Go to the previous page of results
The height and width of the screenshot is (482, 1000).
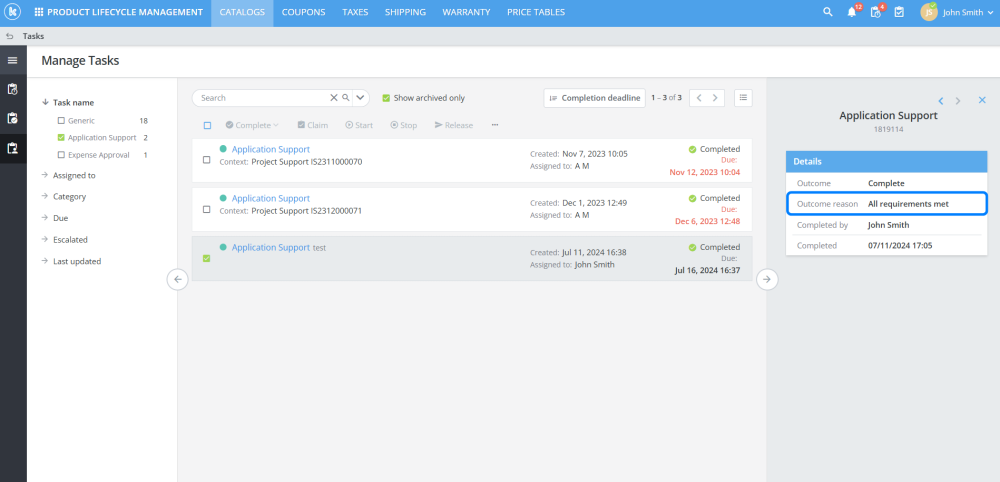pyautogui.click(x=699, y=98)
